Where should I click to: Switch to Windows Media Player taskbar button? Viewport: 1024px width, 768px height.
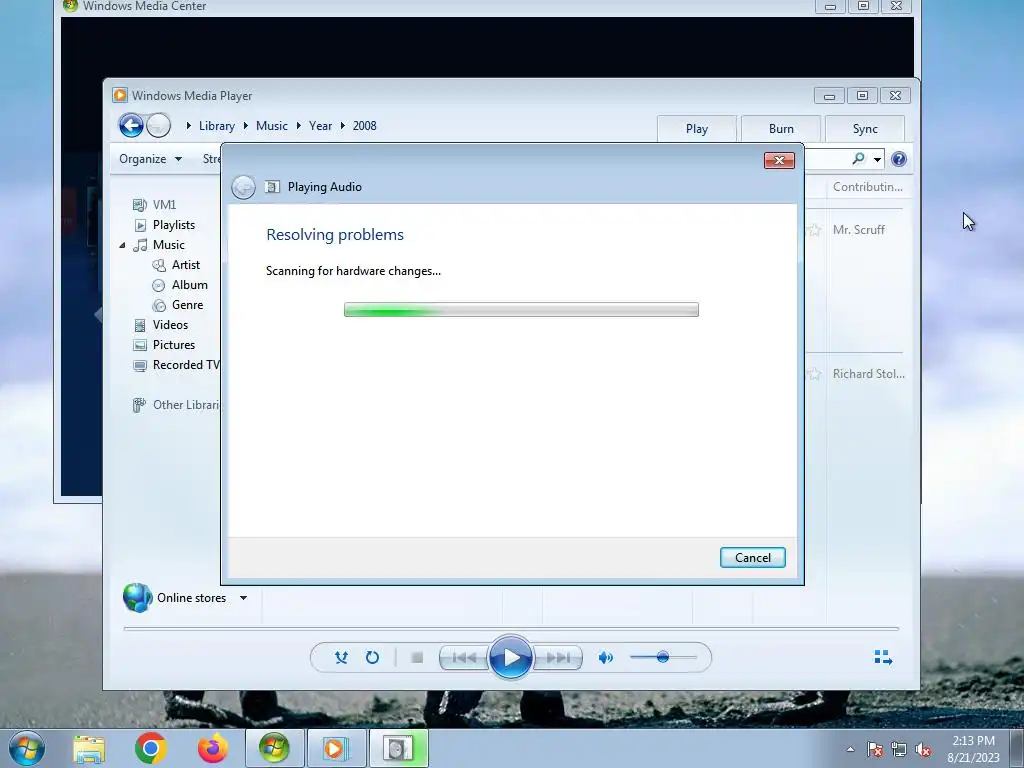pos(336,749)
